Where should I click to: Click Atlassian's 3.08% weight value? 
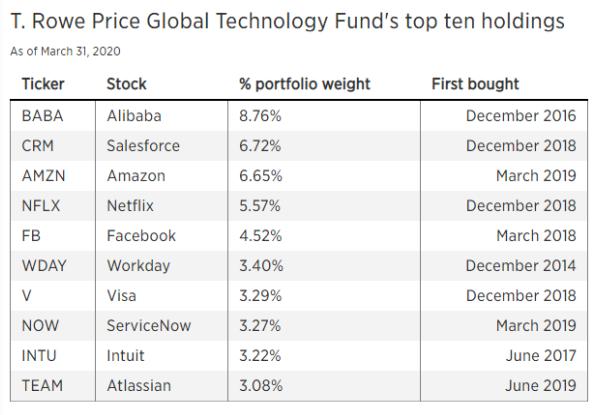tap(261, 386)
